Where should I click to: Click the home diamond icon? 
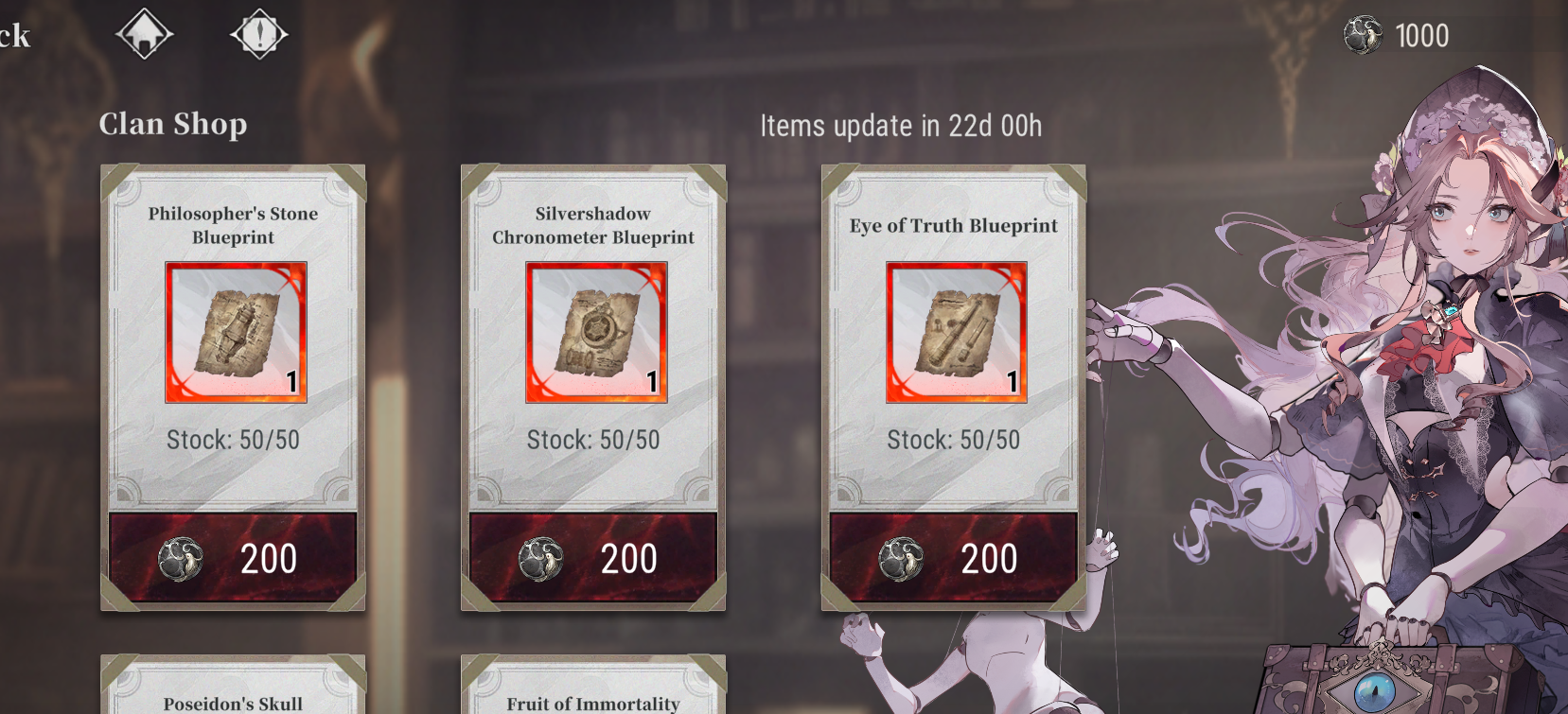[x=144, y=35]
